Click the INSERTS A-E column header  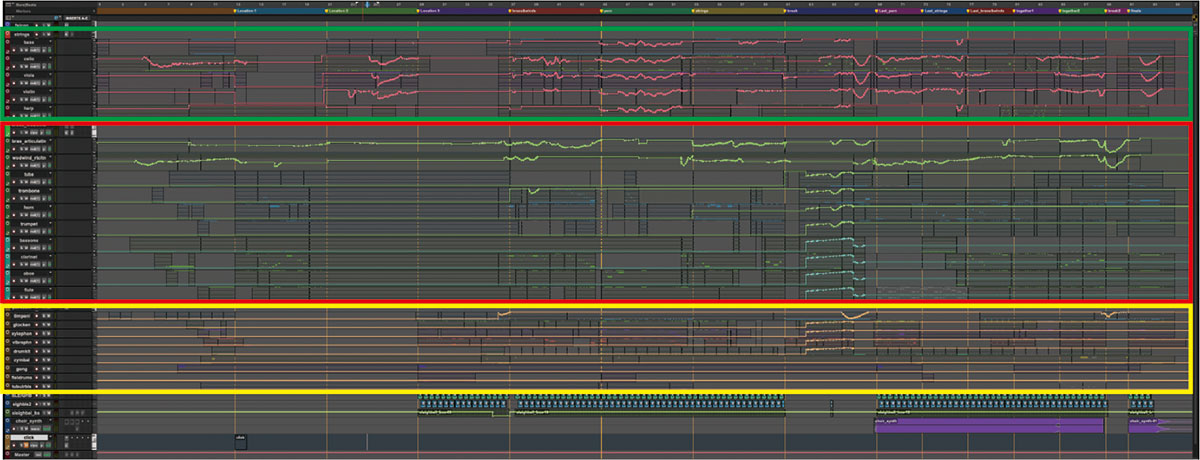(x=77, y=18)
